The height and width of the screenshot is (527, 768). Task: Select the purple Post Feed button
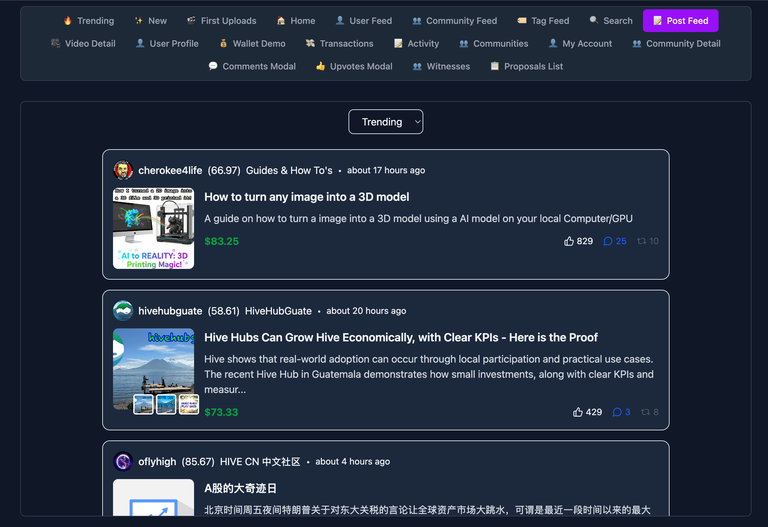click(x=681, y=21)
